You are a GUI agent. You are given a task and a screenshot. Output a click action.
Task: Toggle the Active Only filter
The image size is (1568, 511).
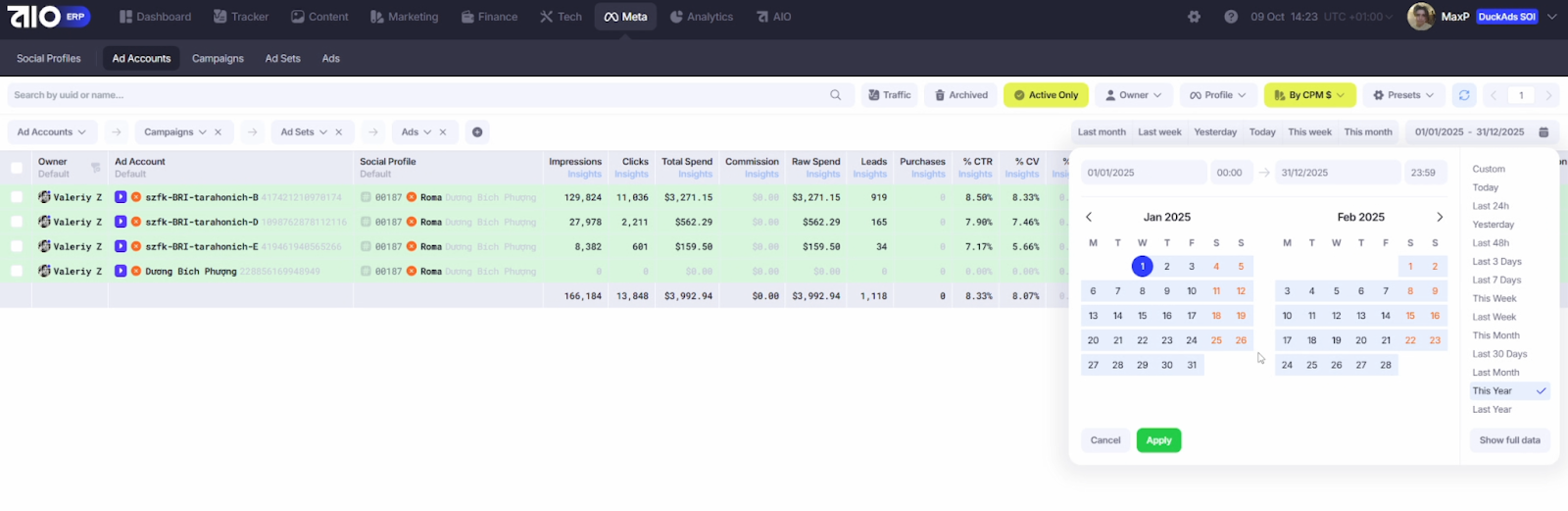click(1046, 95)
